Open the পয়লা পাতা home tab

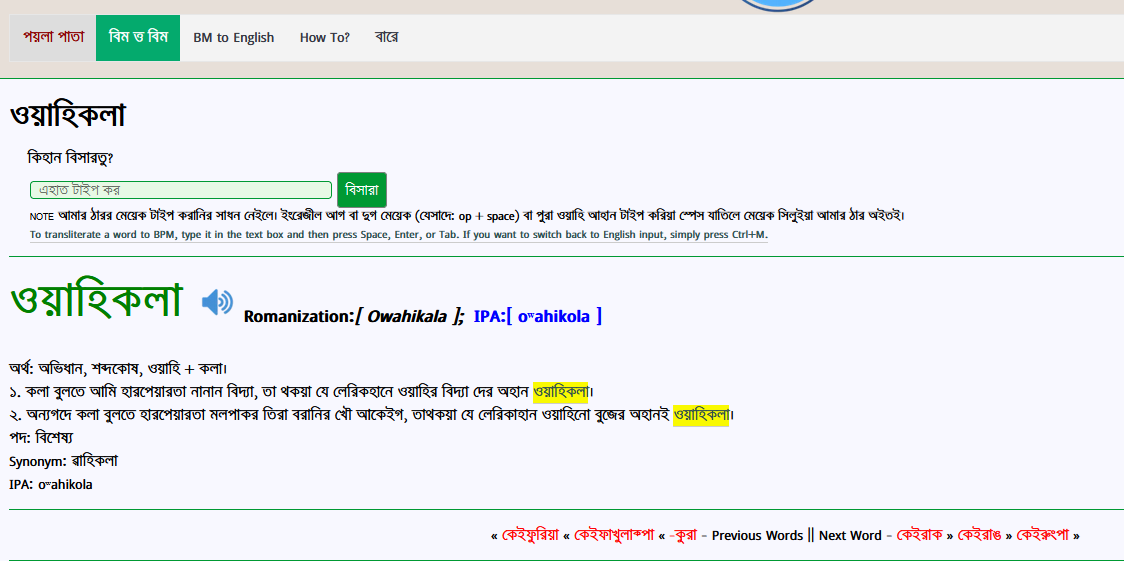point(53,37)
